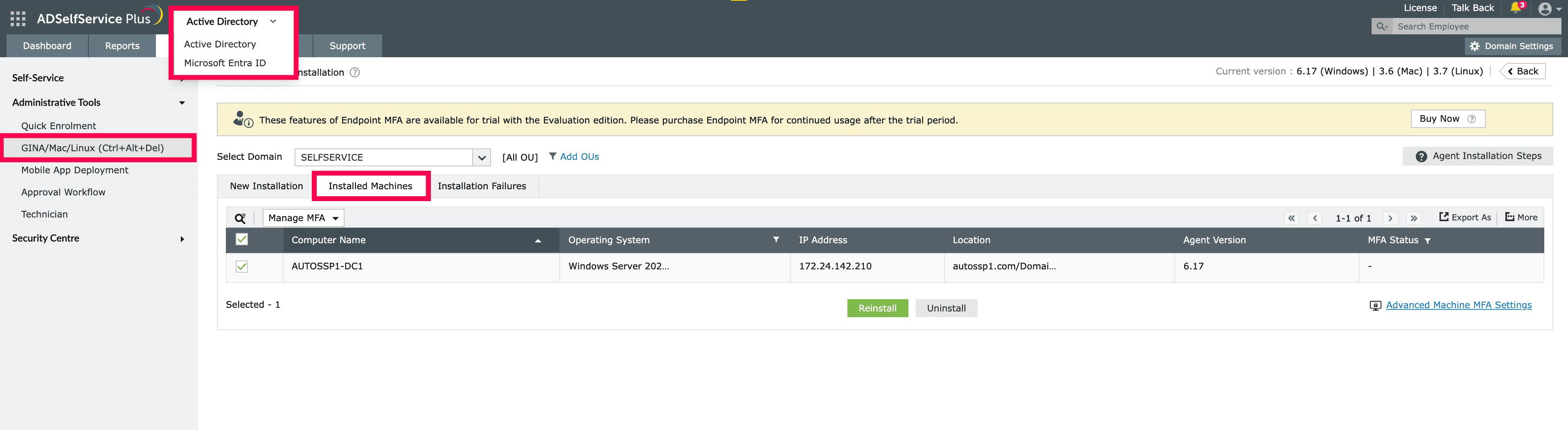1568x430 pixels.
Task: Open the Support tab
Action: [347, 46]
